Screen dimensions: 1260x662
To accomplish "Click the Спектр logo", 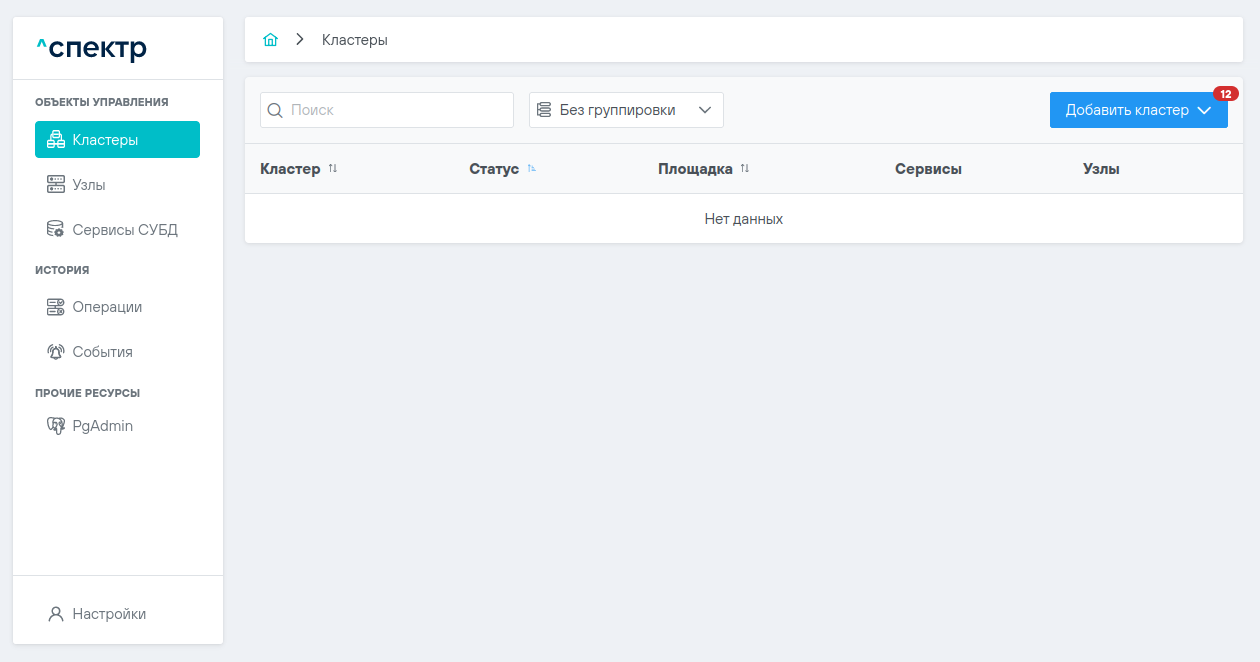I will [92, 48].
